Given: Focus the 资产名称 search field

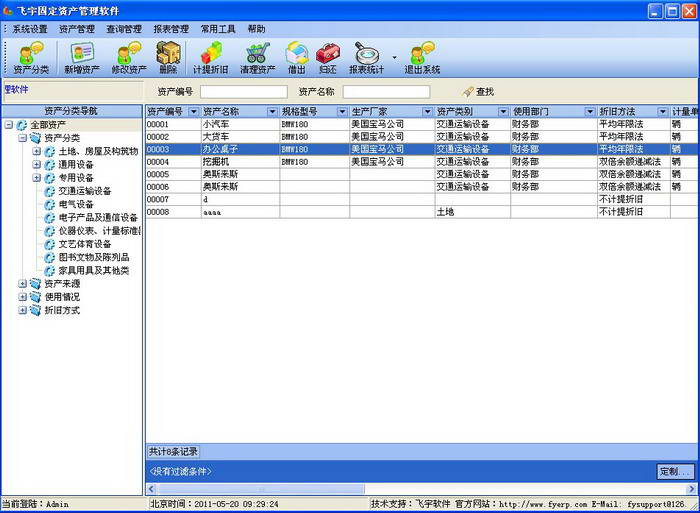Looking at the screenshot, I should tap(387, 92).
